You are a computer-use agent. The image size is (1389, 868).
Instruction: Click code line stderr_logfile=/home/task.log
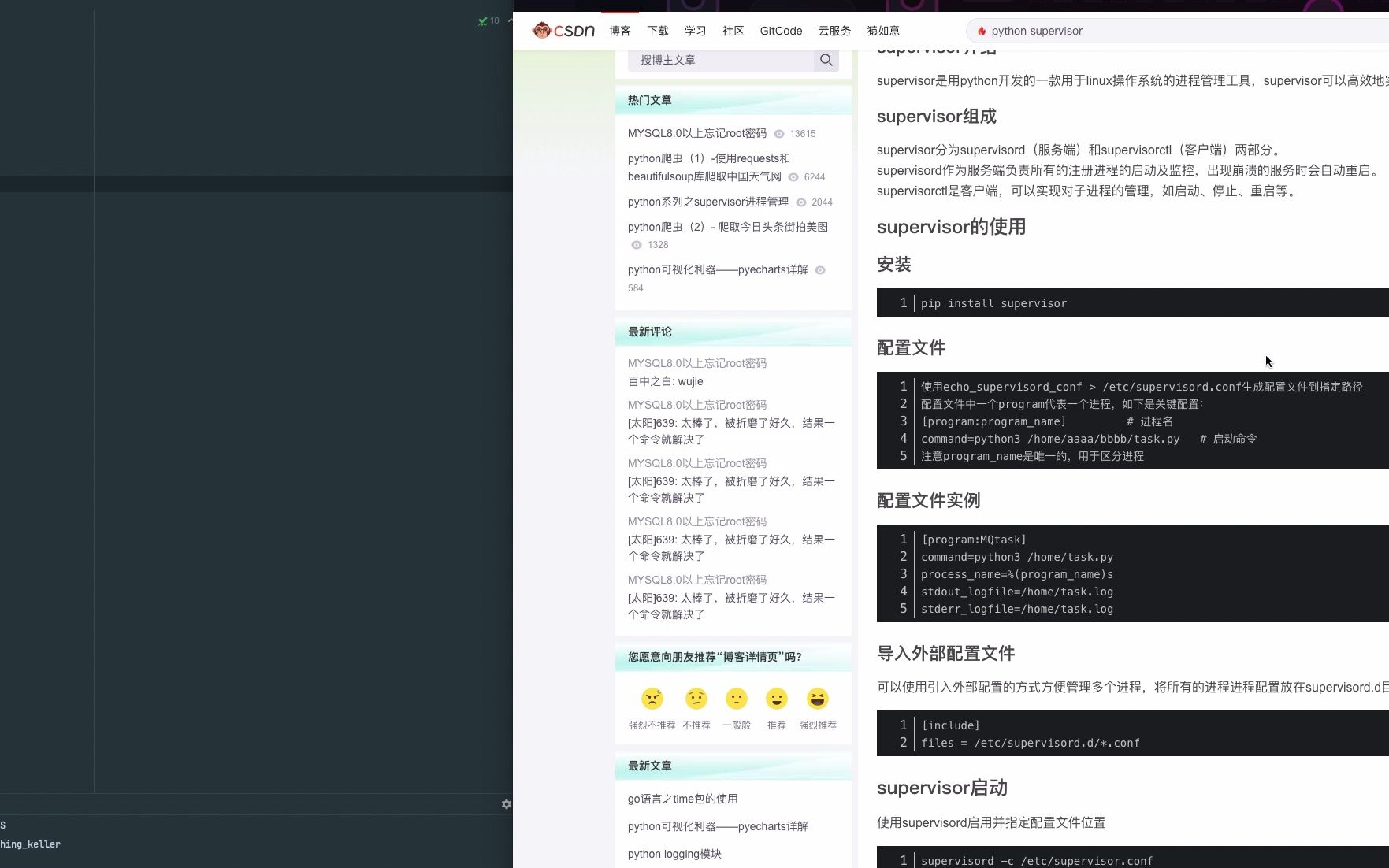click(x=1017, y=609)
